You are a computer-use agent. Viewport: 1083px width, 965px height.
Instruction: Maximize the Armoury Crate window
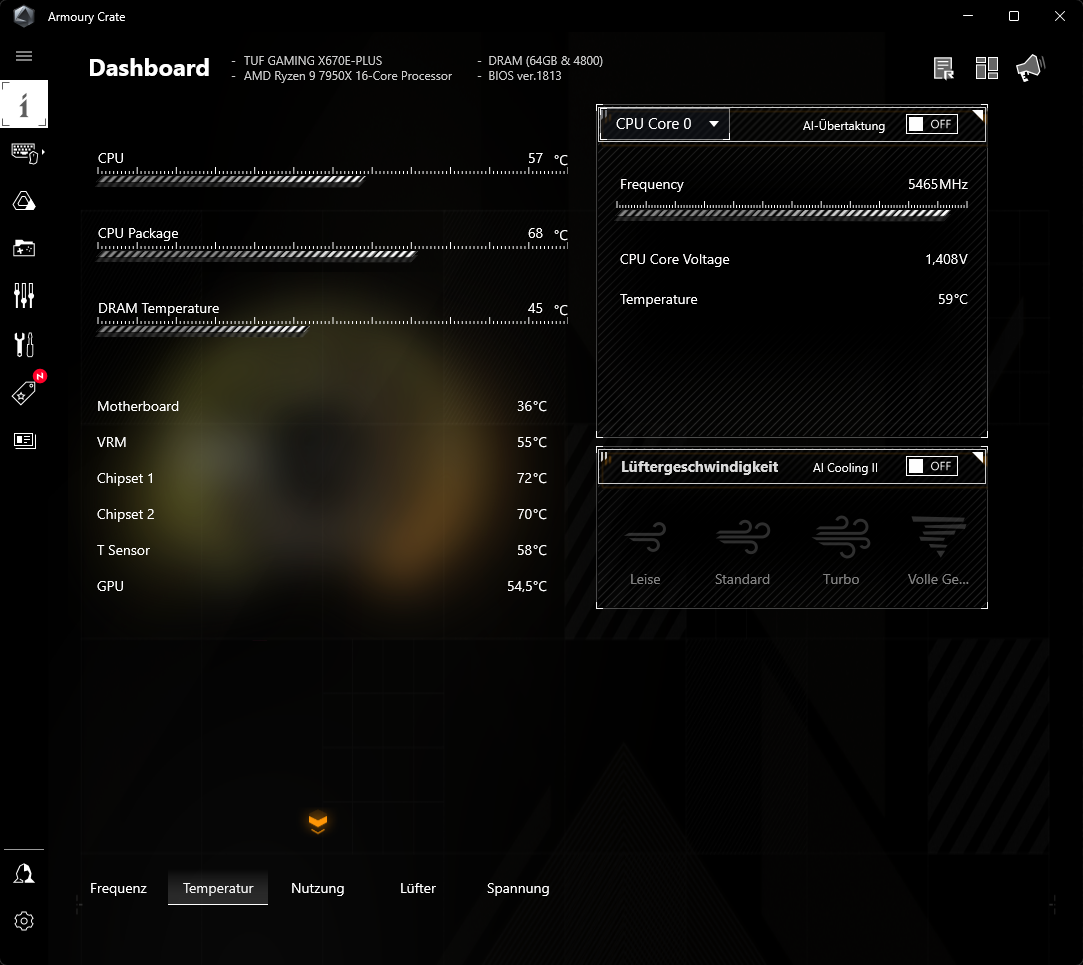tap(1013, 16)
